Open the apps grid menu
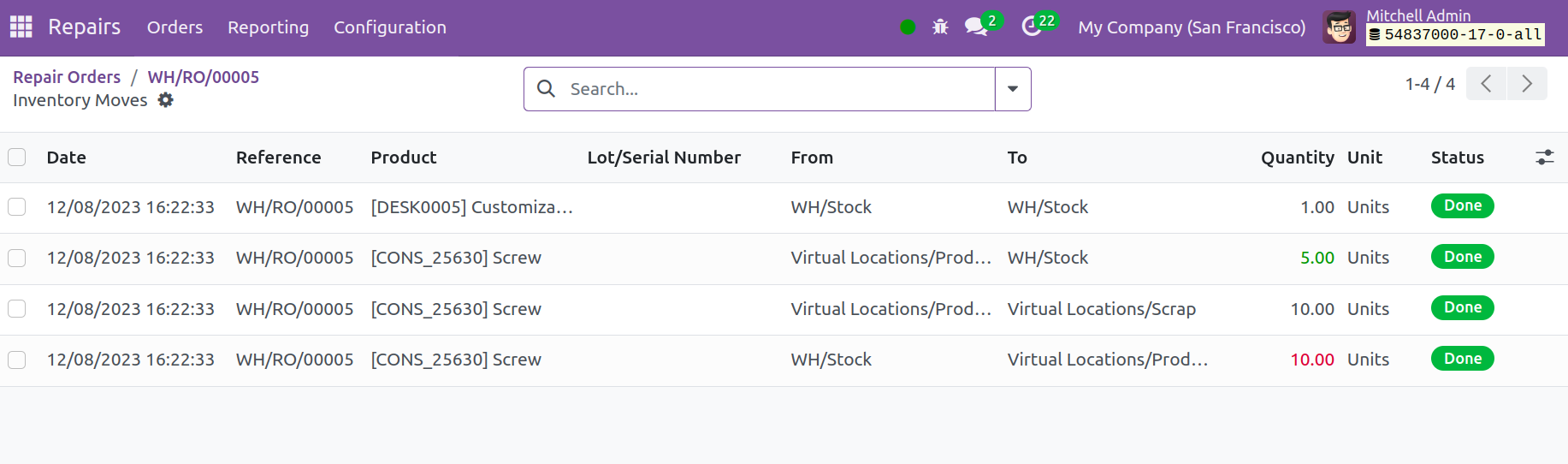 [x=21, y=27]
